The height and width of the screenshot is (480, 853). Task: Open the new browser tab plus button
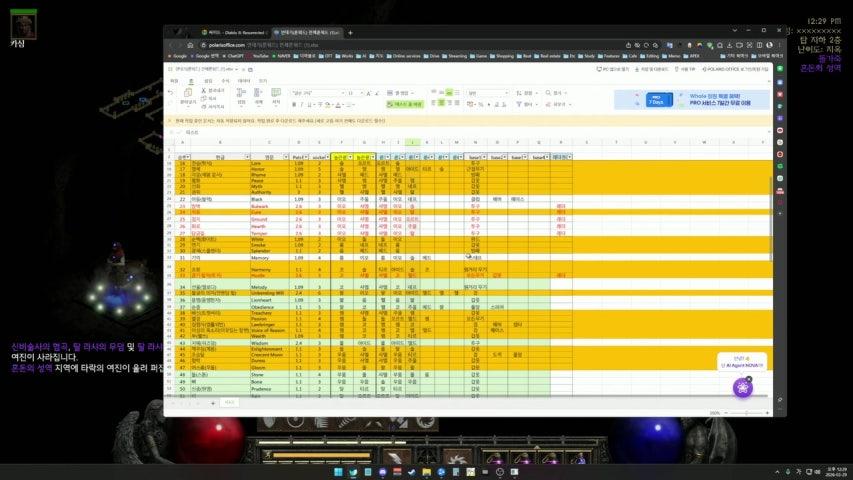pyautogui.click(x=351, y=32)
